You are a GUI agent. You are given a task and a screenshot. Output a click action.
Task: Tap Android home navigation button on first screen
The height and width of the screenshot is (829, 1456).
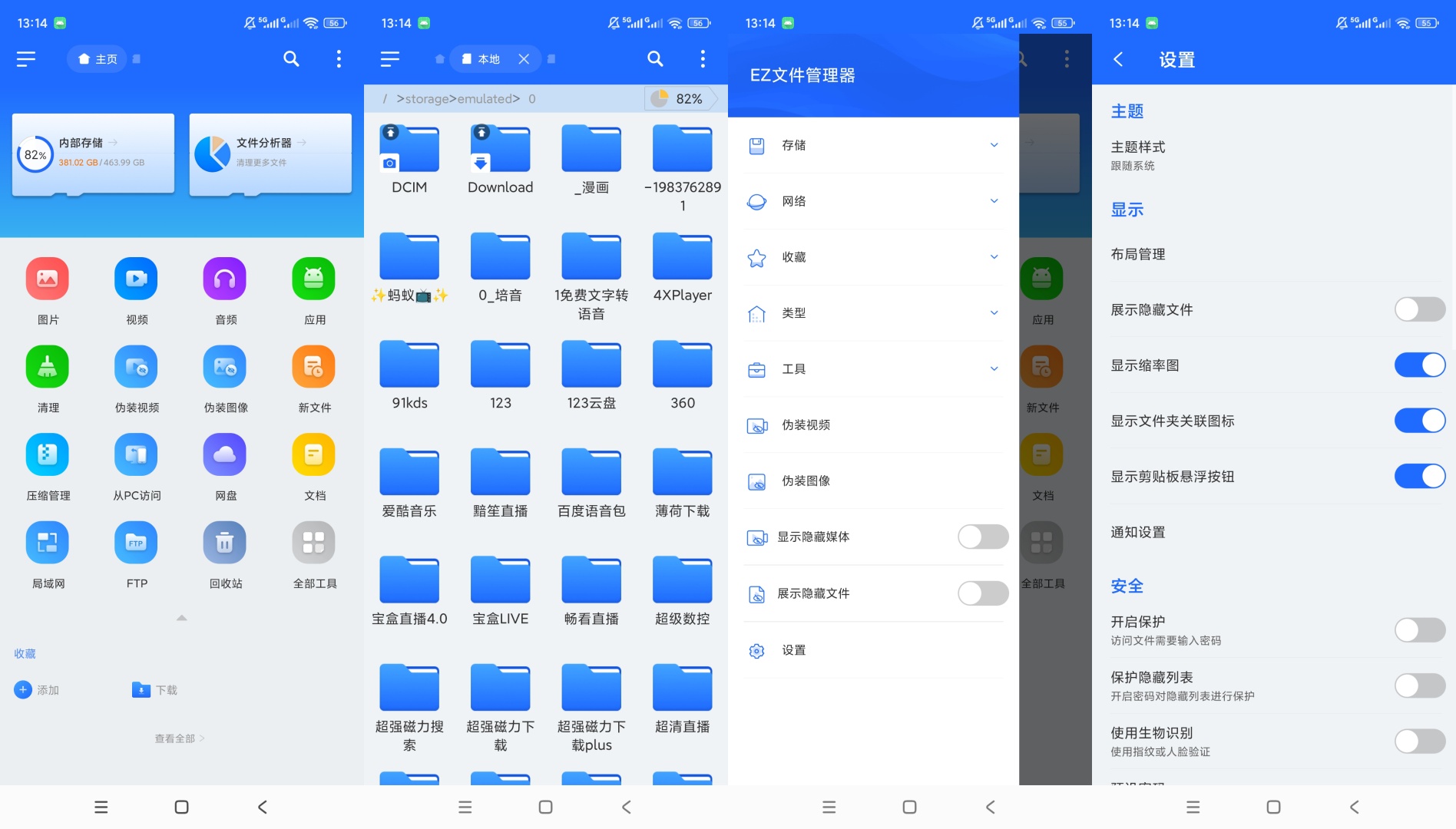181,807
